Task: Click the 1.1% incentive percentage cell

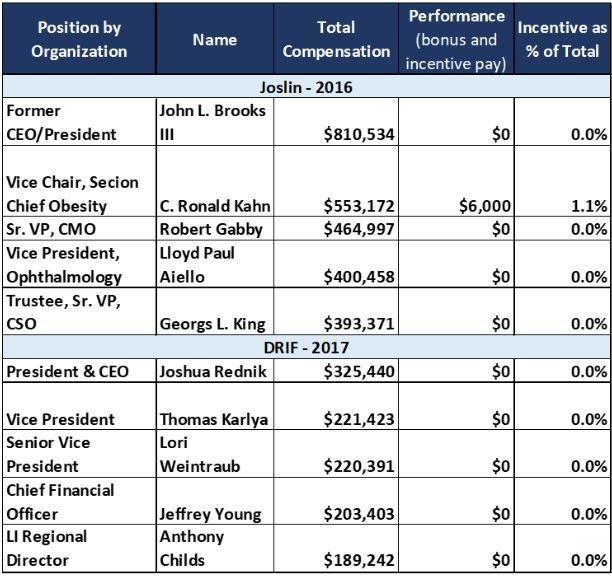Action: click(x=562, y=182)
